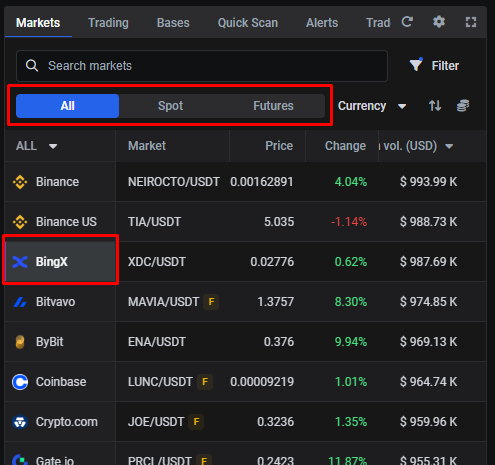This screenshot has height=465, width=495.
Task: Open the Currency dropdown
Action: [x=372, y=106]
